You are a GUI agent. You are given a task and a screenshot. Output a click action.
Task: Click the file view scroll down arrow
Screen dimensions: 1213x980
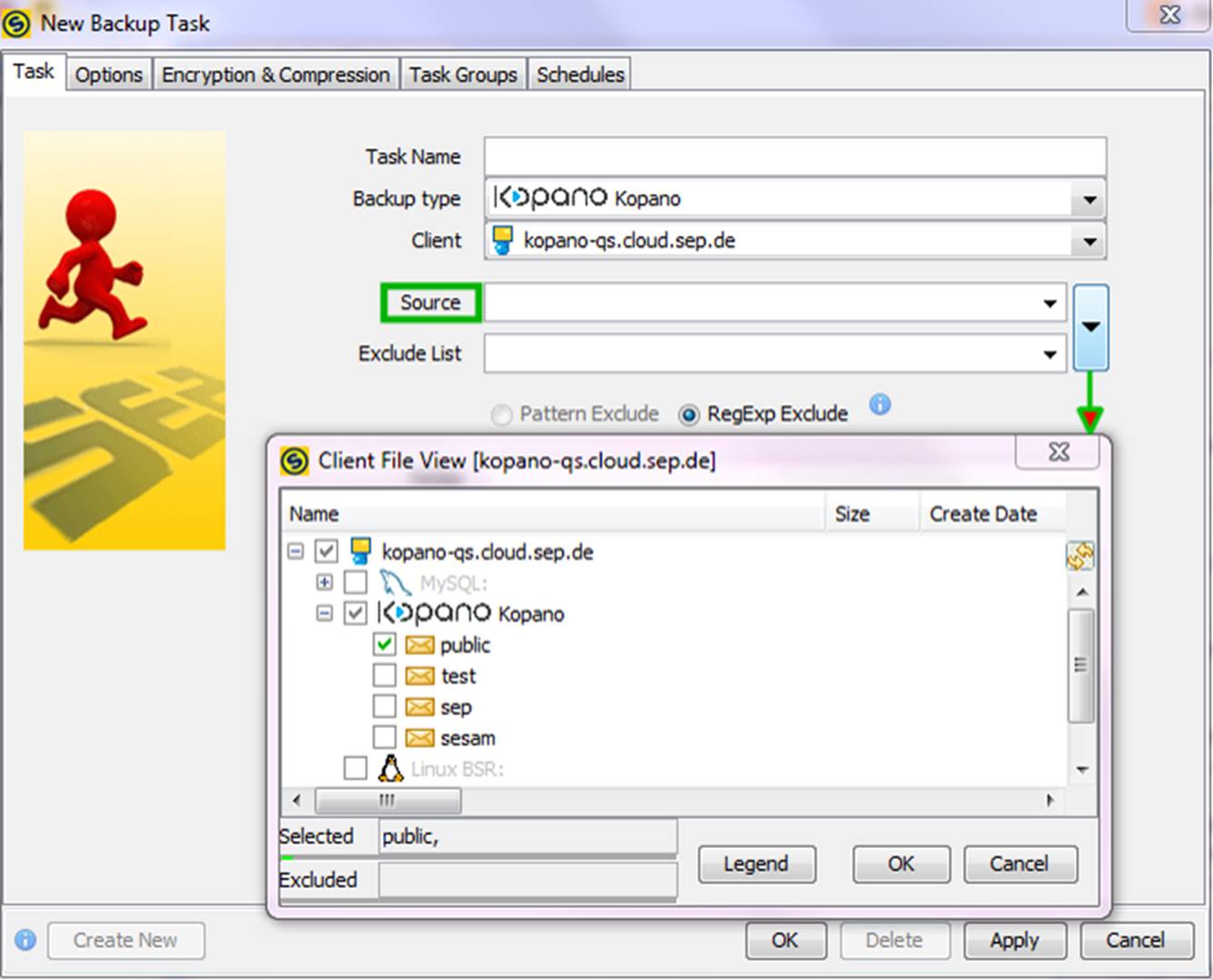click(x=1081, y=769)
